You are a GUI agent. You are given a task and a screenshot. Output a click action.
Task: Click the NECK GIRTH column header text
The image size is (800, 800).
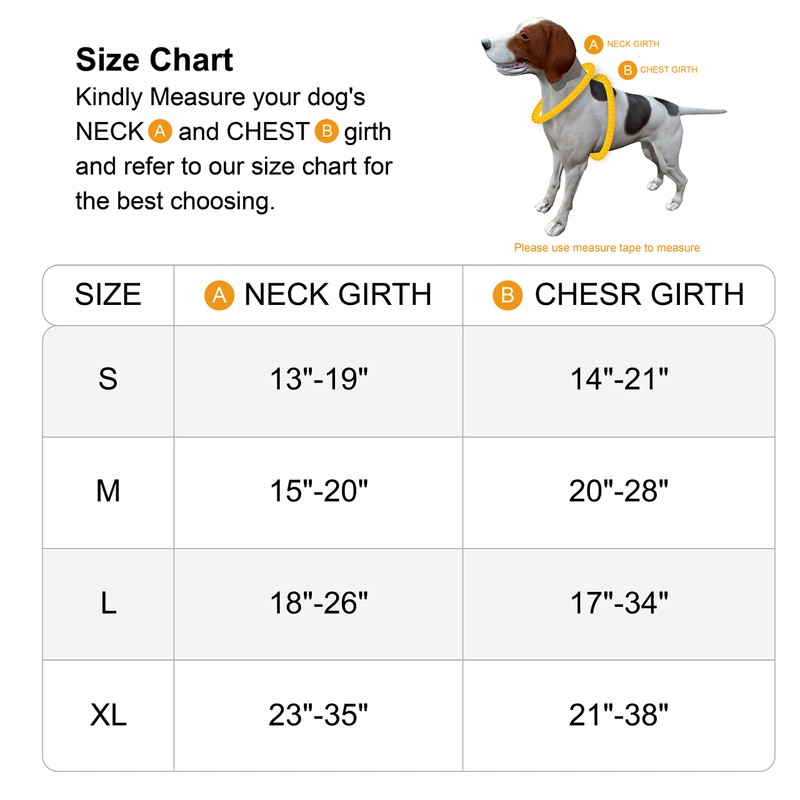click(337, 295)
